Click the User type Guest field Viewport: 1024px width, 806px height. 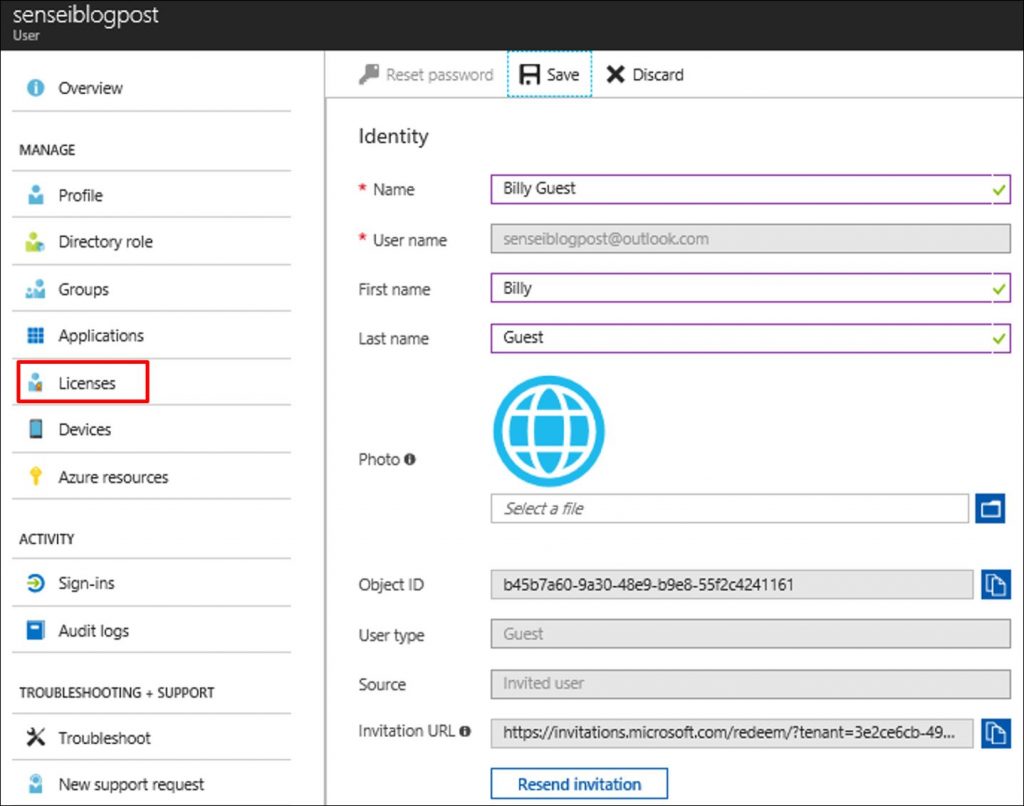750,634
